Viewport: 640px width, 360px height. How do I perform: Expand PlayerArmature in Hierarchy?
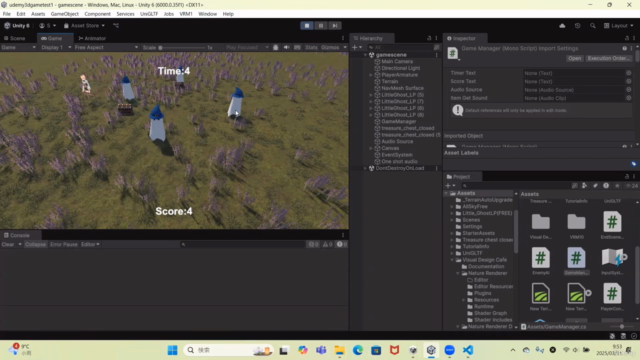click(x=371, y=75)
